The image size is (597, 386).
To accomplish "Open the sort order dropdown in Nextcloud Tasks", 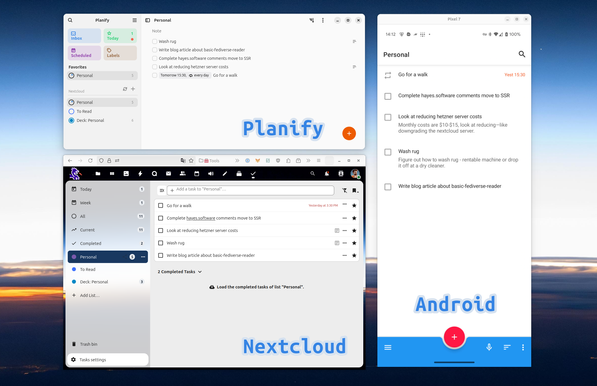I will click(355, 190).
